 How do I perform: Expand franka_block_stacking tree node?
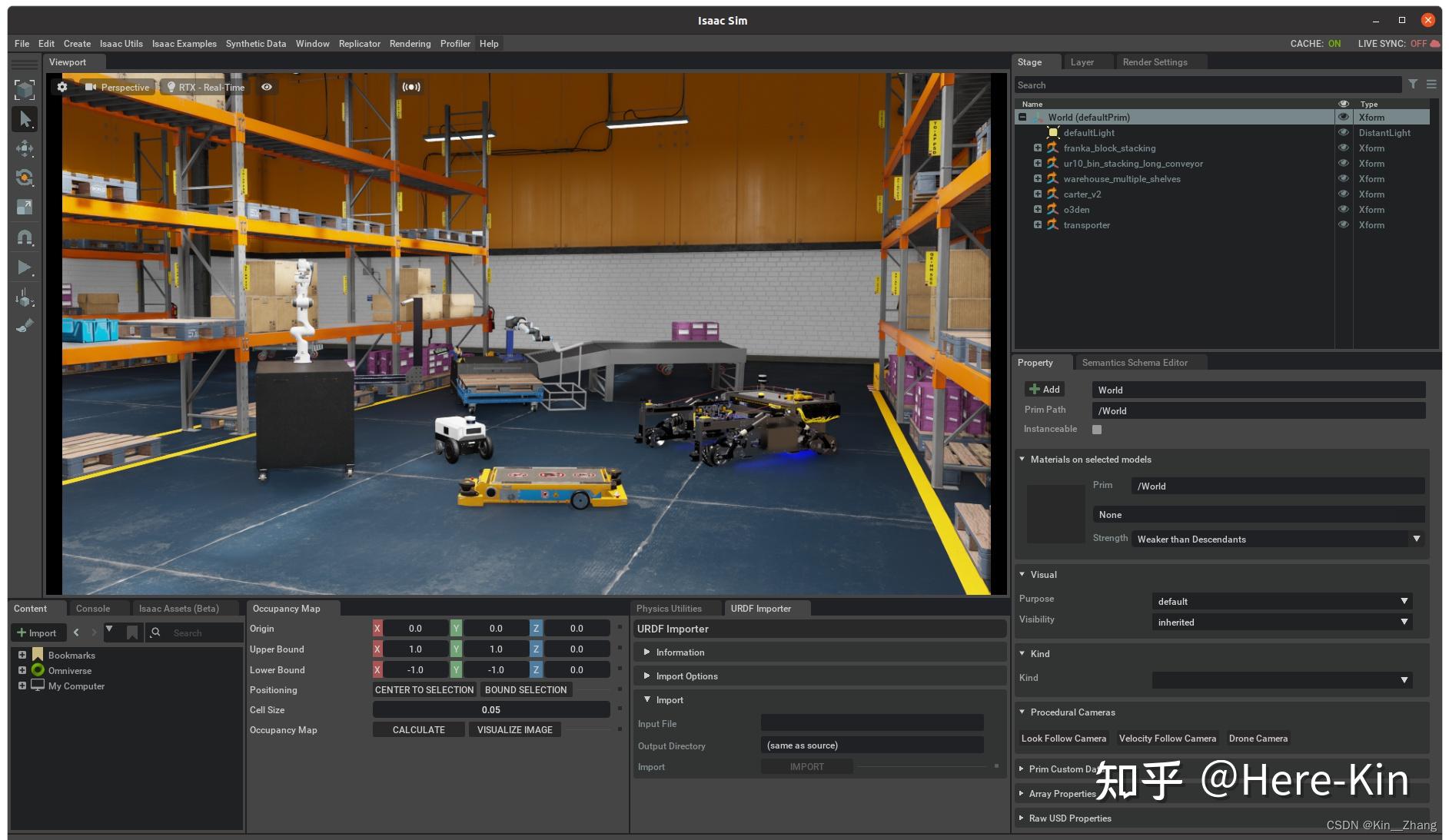tap(1038, 148)
